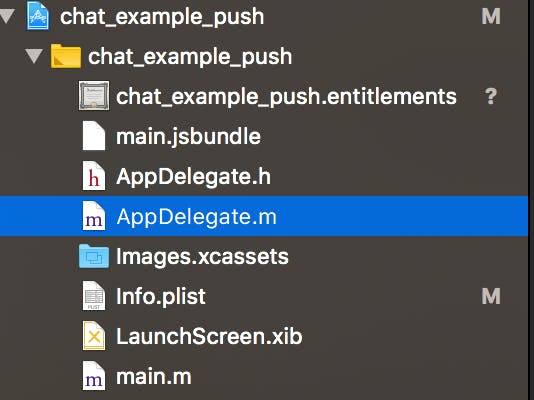
Task: Click the Xcode project blueprint icon
Action: [37, 16]
